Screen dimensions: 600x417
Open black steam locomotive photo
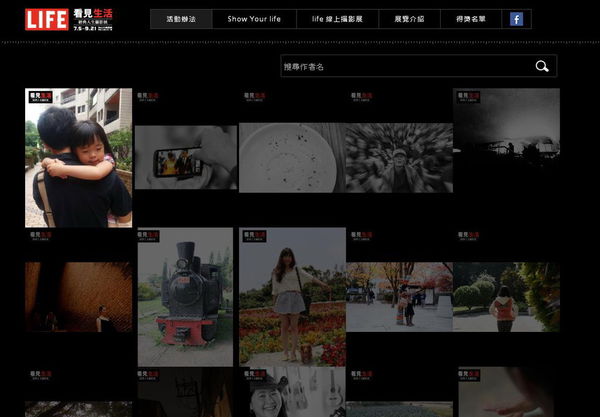(185, 297)
